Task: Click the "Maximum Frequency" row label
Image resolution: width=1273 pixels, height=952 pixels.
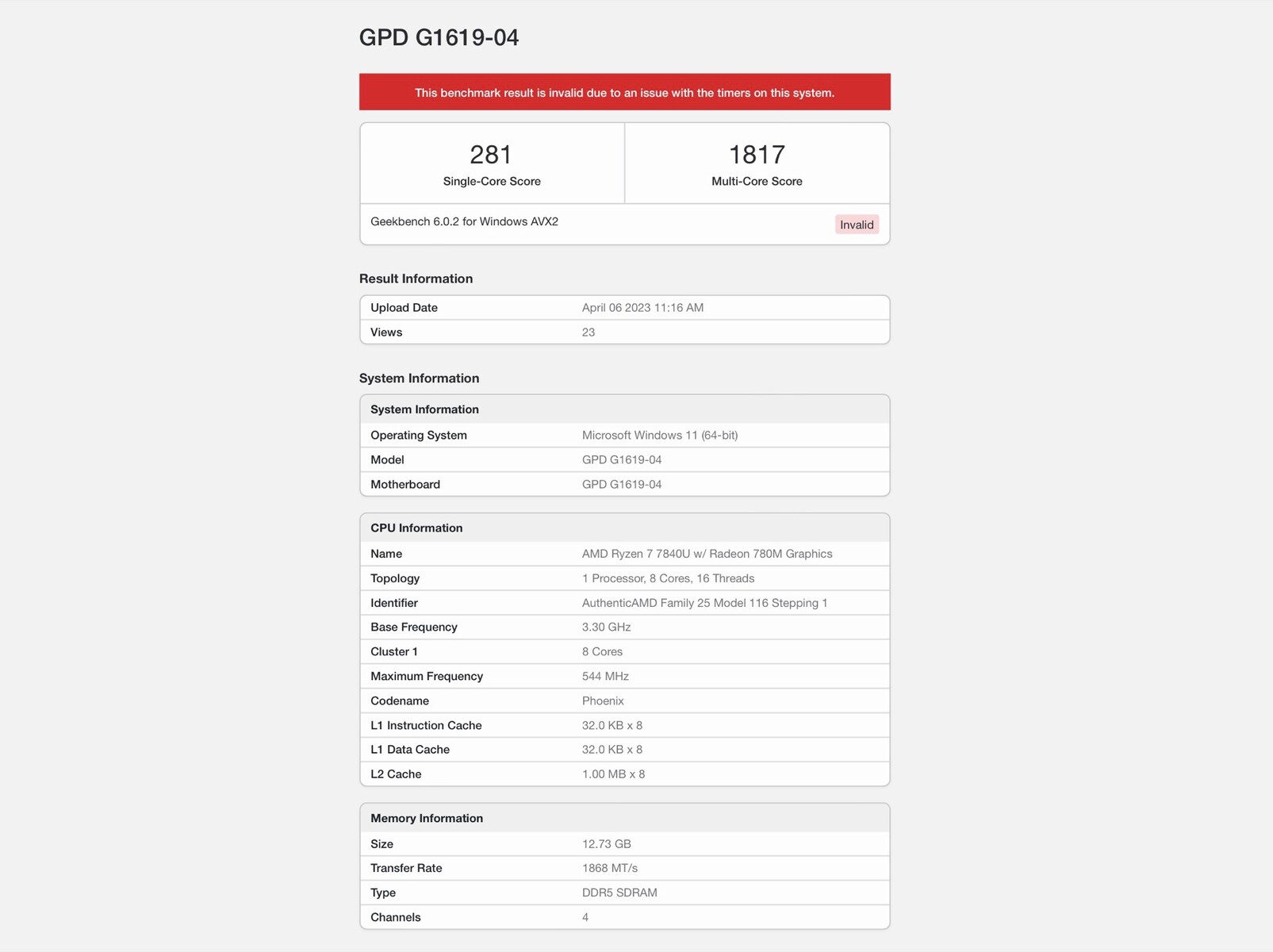Action: [427, 677]
